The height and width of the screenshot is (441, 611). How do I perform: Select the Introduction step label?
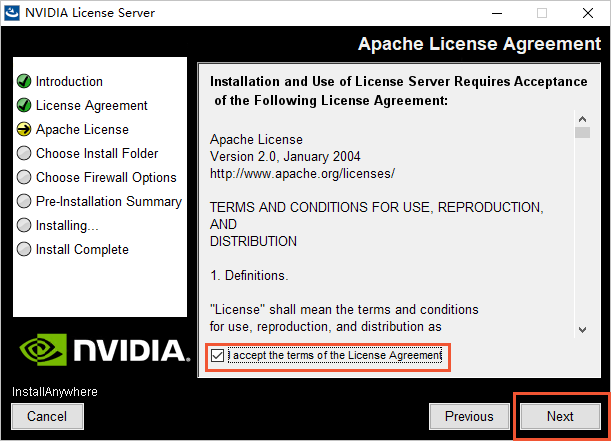tap(69, 81)
